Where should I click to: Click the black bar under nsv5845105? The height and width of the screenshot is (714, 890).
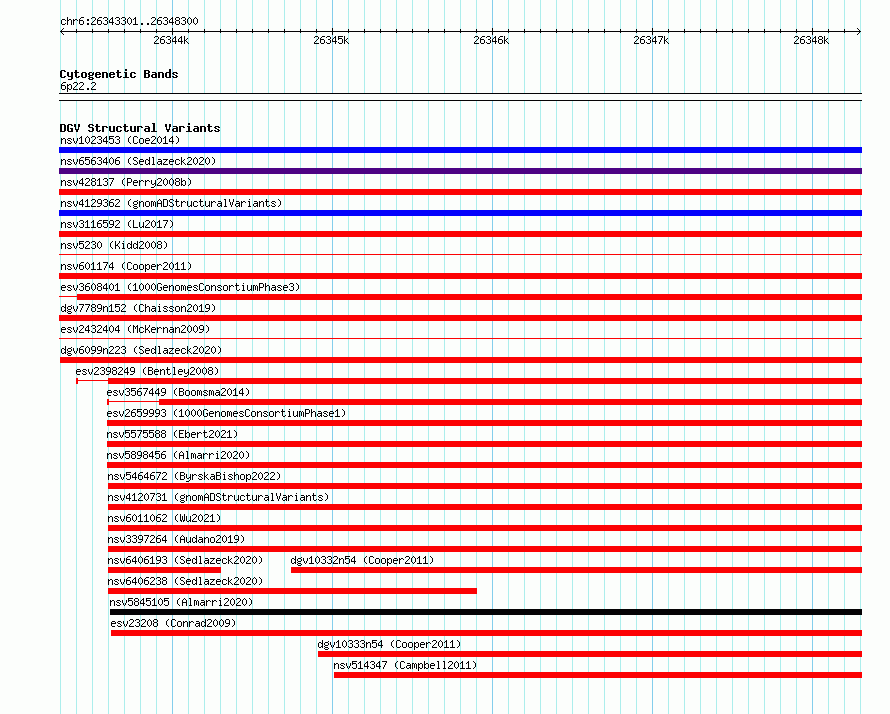tap(486, 612)
